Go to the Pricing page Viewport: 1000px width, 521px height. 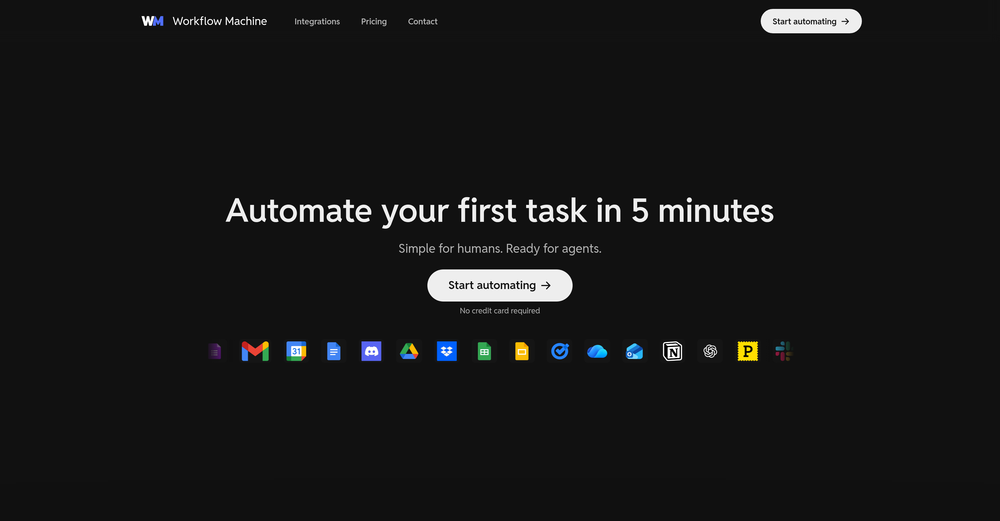(374, 21)
